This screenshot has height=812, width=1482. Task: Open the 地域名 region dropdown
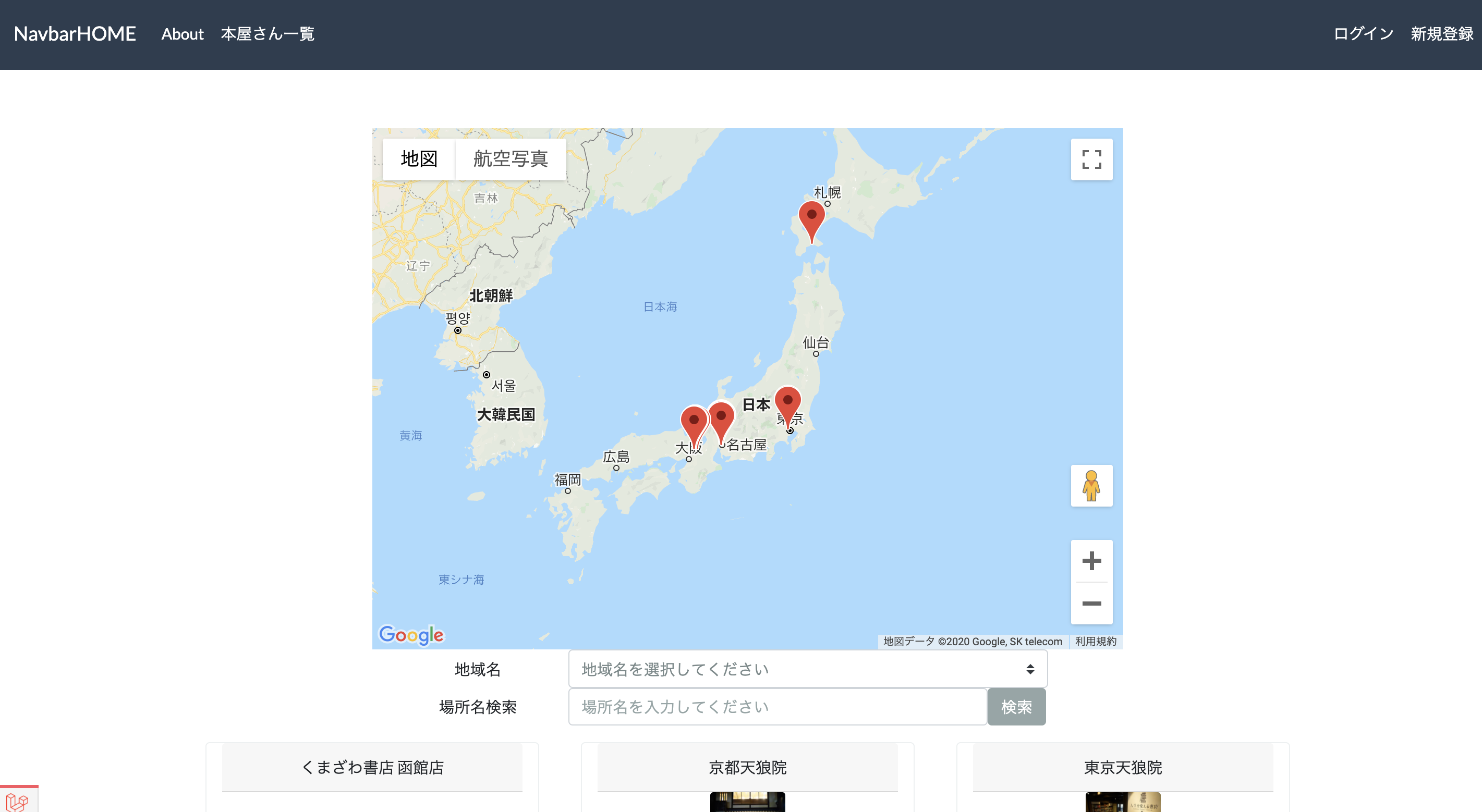point(807,669)
